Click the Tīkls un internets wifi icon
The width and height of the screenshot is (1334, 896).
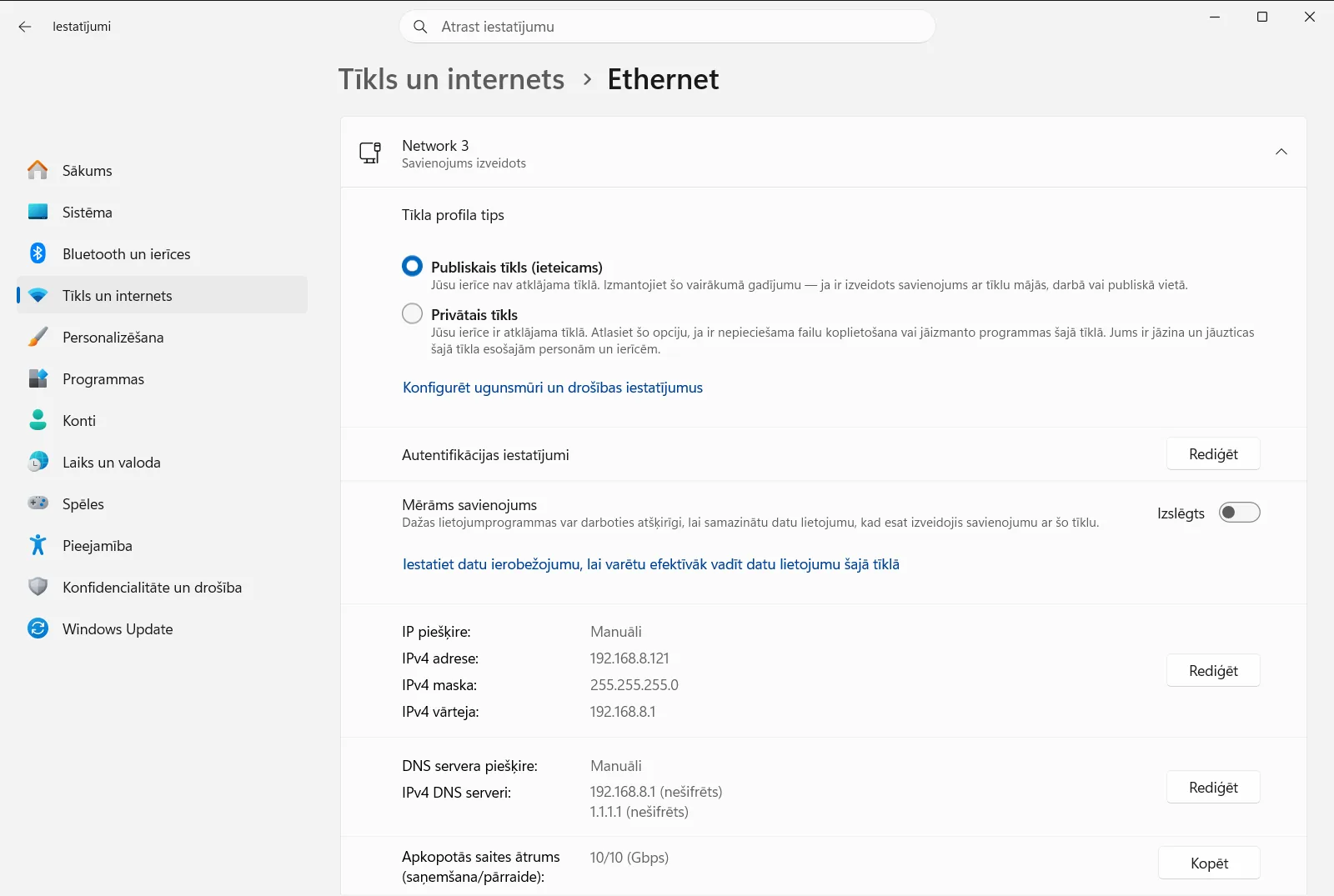tap(38, 295)
